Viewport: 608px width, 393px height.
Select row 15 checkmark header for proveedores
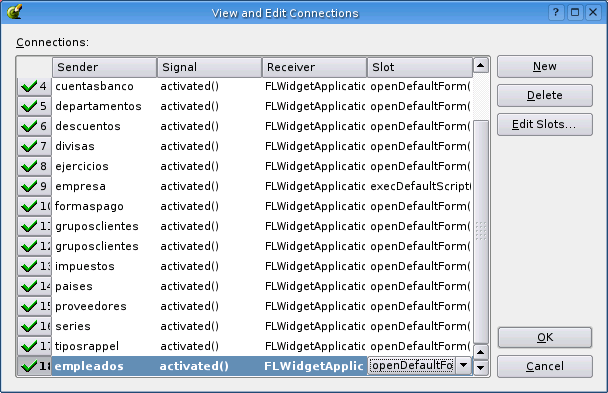35,306
